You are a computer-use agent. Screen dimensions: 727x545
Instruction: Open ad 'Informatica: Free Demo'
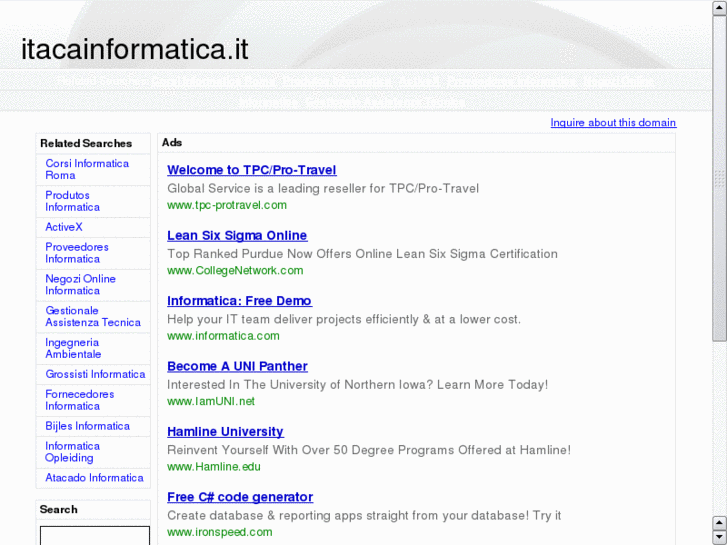coord(239,301)
